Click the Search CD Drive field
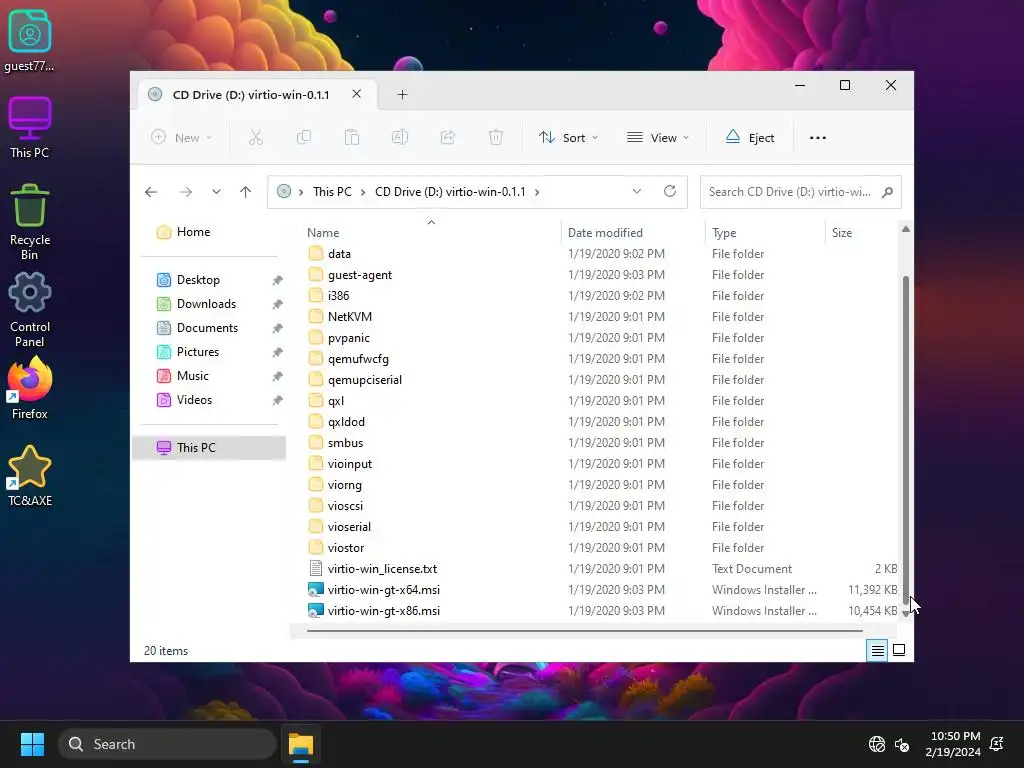This screenshot has width=1024, height=768. (800, 192)
